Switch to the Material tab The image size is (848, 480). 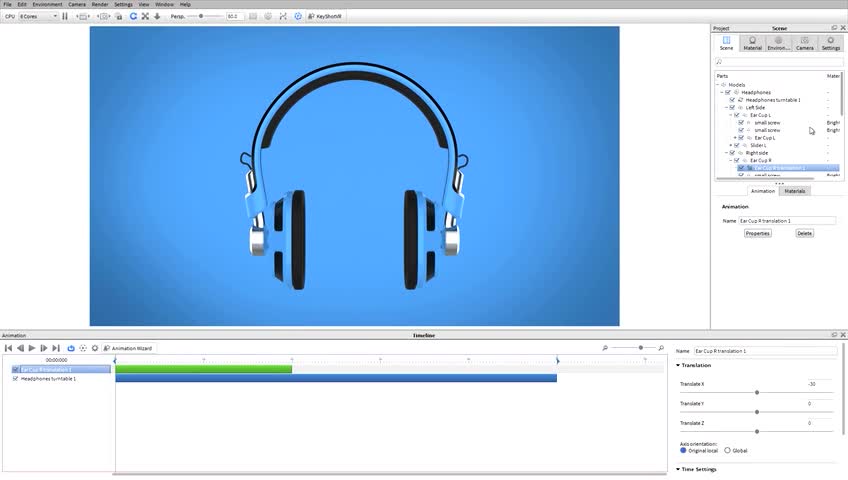coord(752,43)
